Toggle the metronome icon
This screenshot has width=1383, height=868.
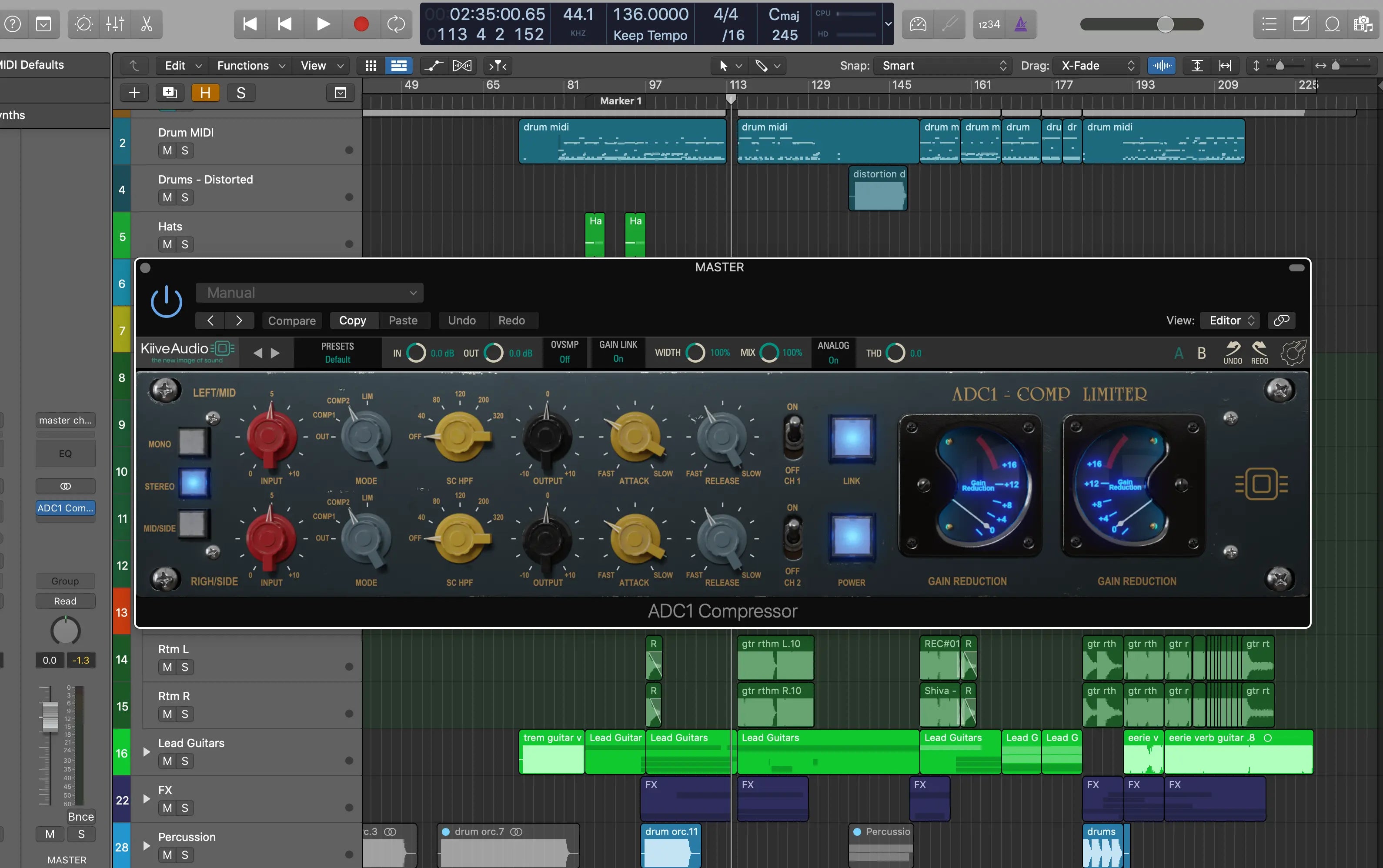[1021, 24]
